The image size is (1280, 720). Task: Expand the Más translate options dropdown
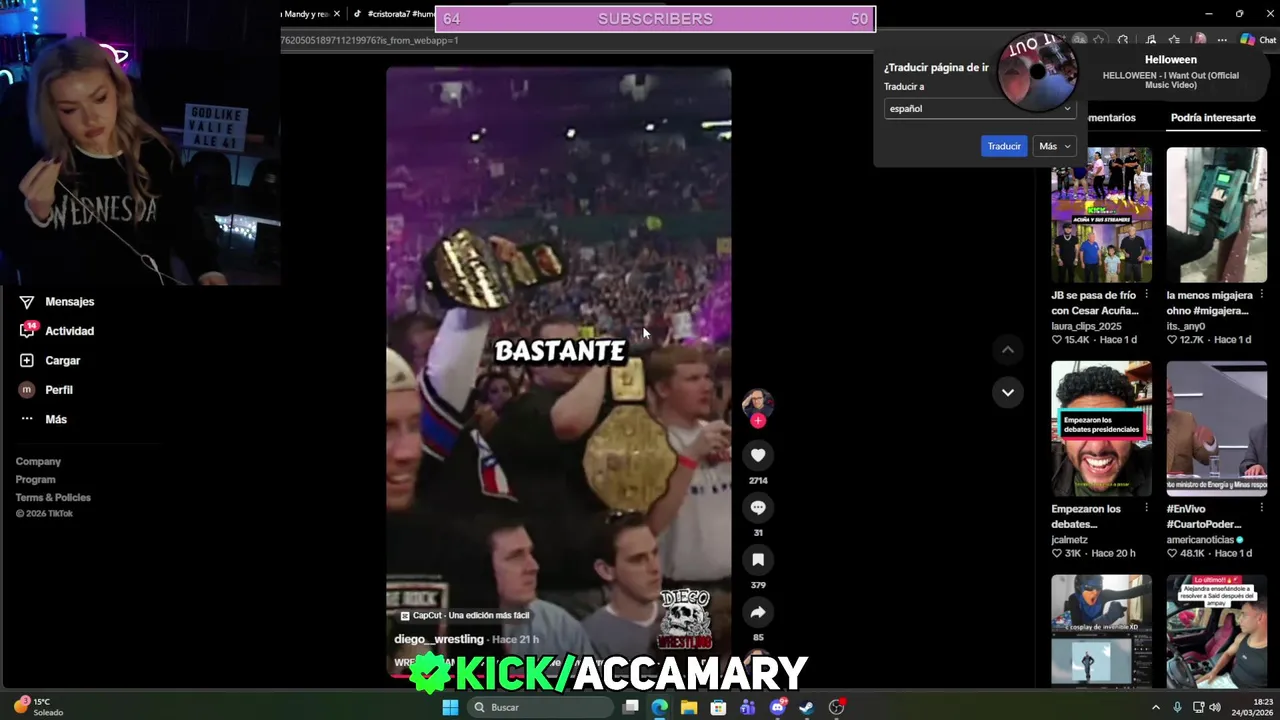coord(1055,146)
